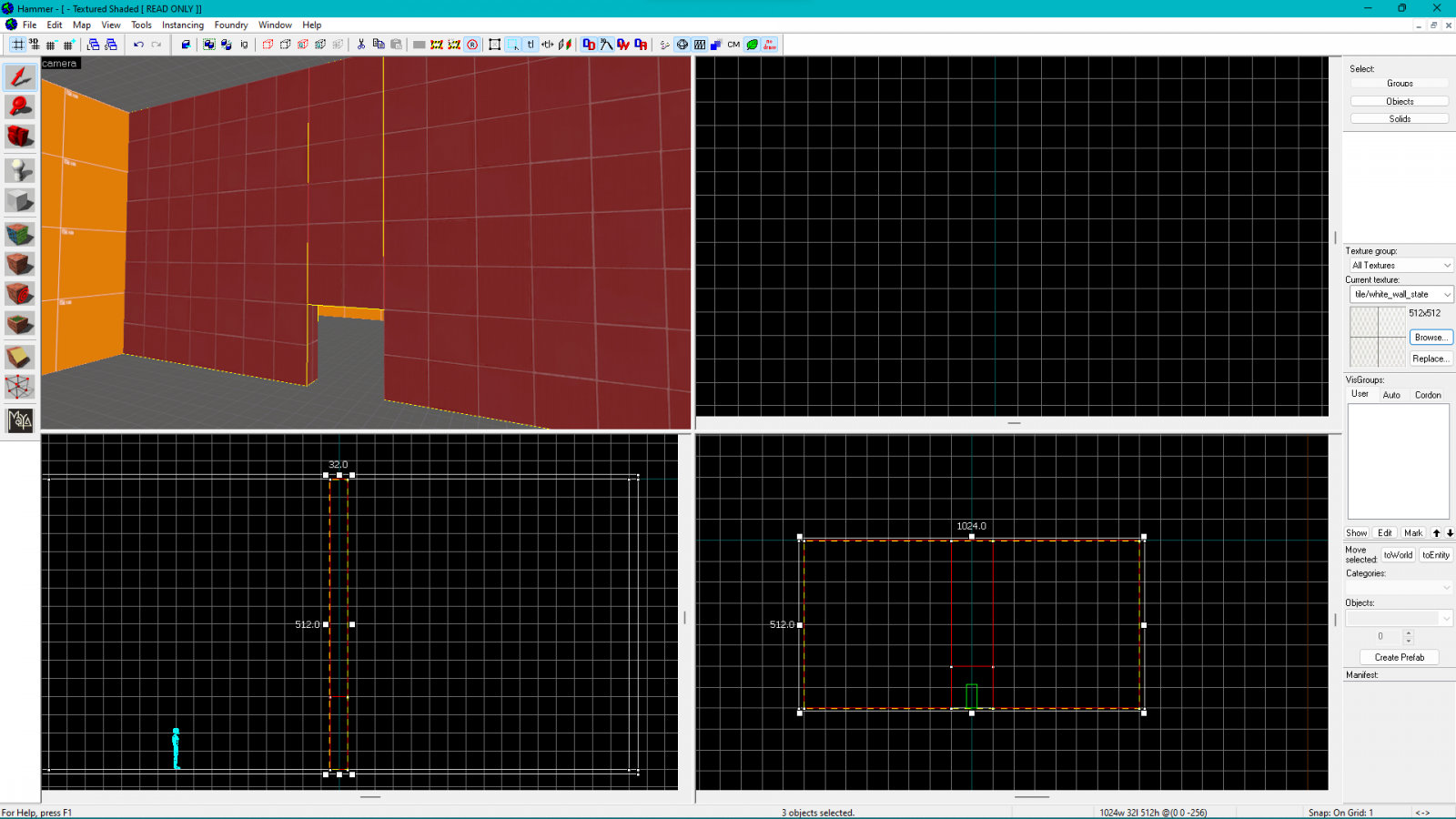Click the texture Browse... button
1456x819 pixels.
1431,338
